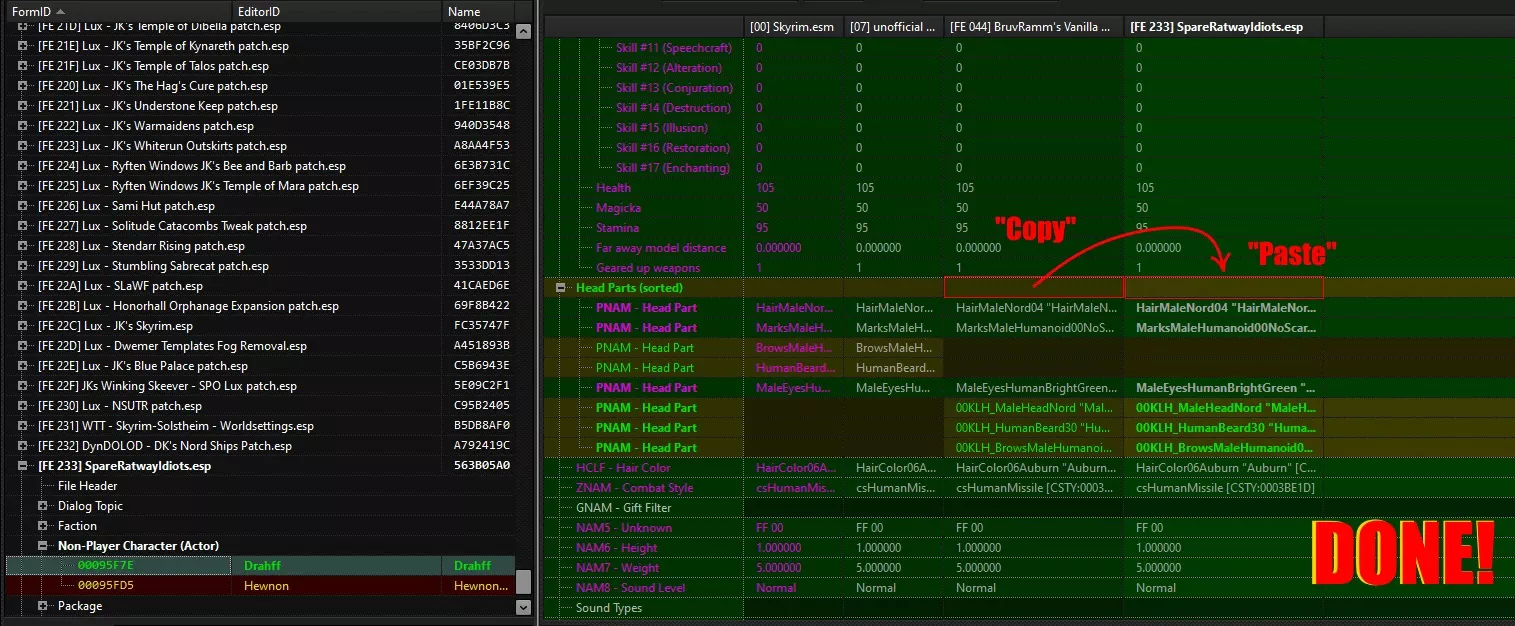Viewport: 1515px width, 626px height.
Task: Select the Far away model distance row label
Action: tap(661, 248)
